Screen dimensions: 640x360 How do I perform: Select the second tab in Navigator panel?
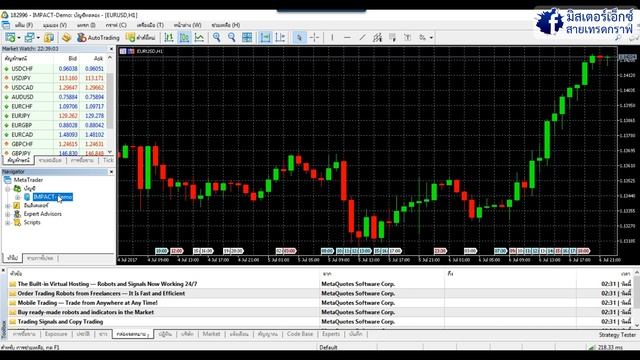click(x=40, y=258)
